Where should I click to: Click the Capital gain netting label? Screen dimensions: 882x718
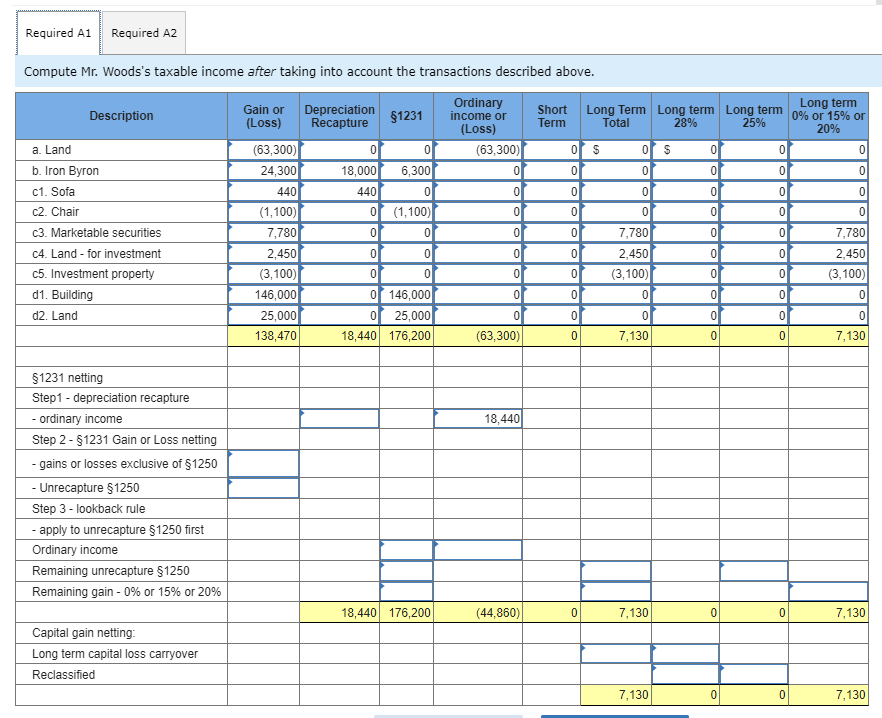click(84, 632)
